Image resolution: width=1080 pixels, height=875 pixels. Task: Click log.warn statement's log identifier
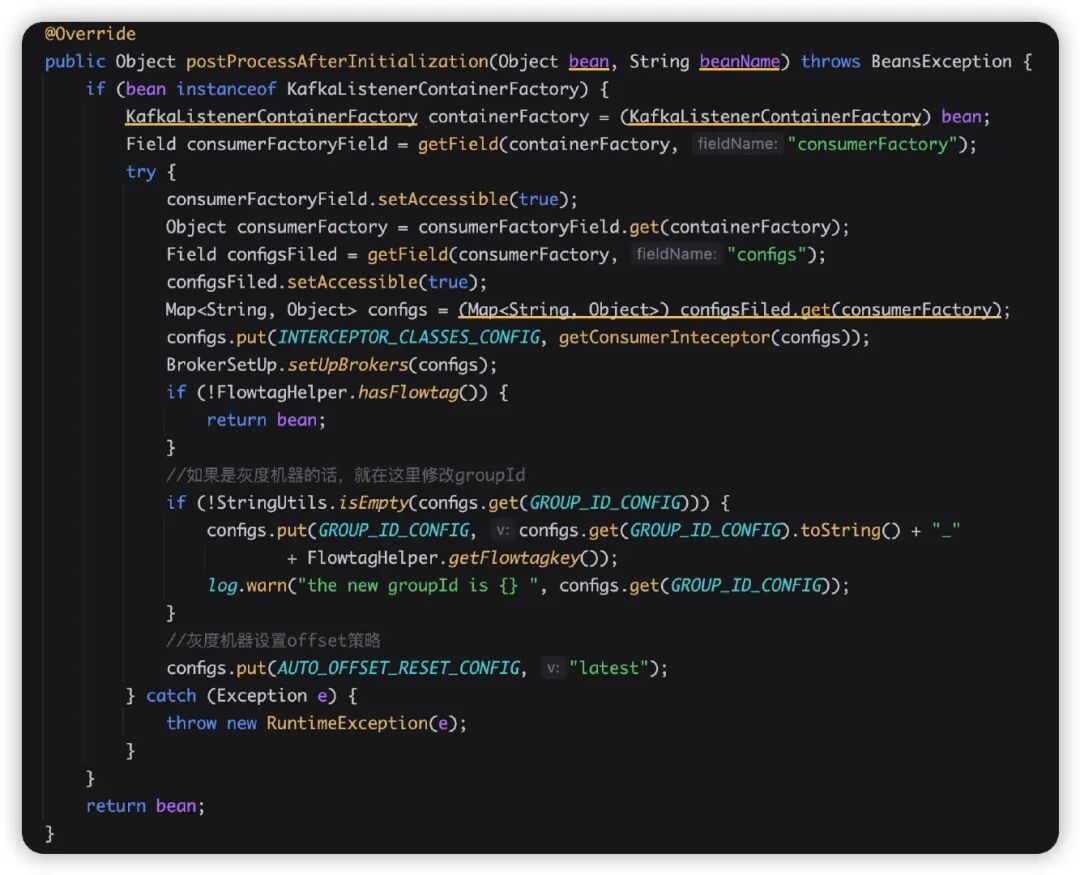tap(222, 585)
